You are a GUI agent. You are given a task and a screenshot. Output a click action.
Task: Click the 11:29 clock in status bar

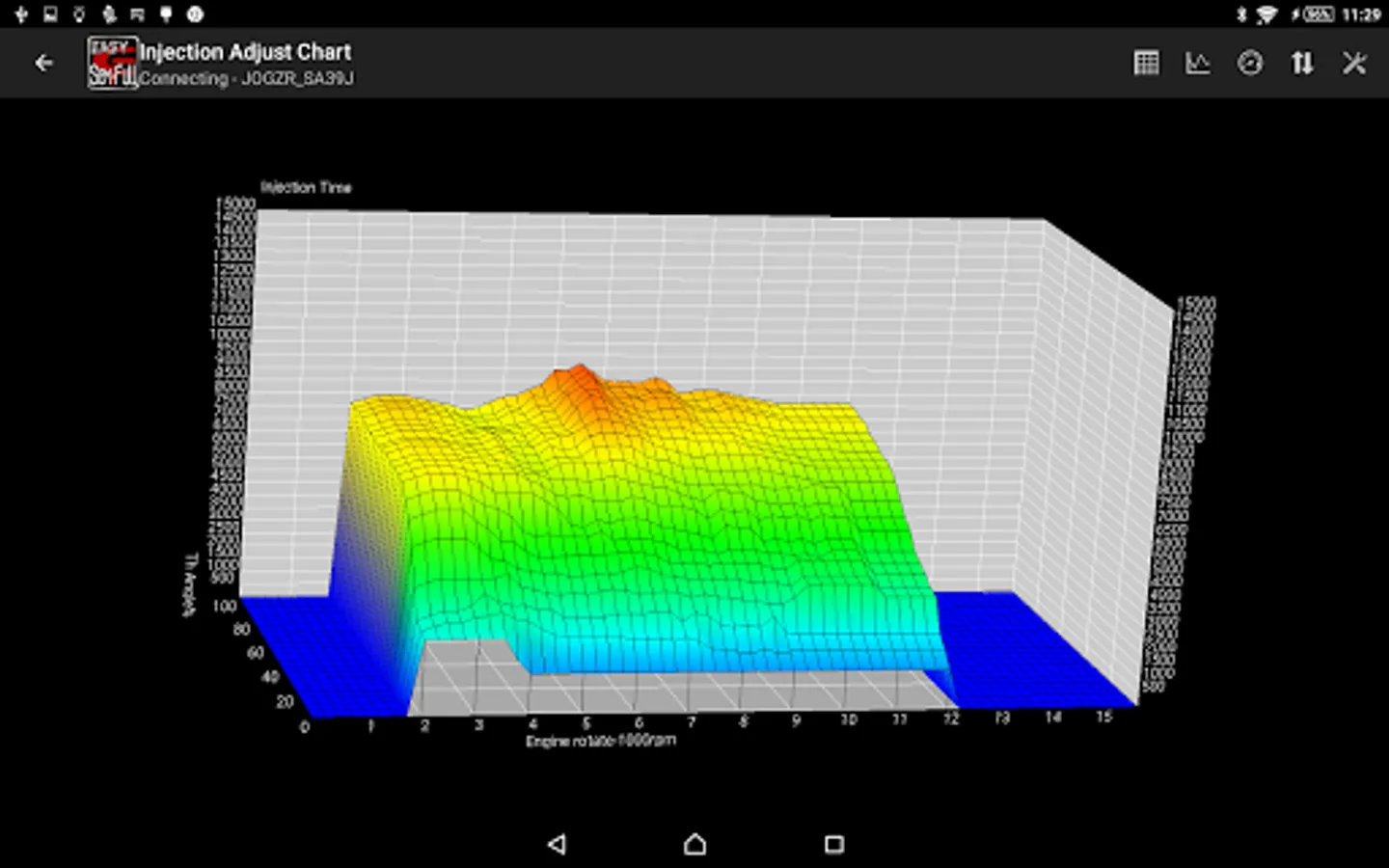point(1361,14)
